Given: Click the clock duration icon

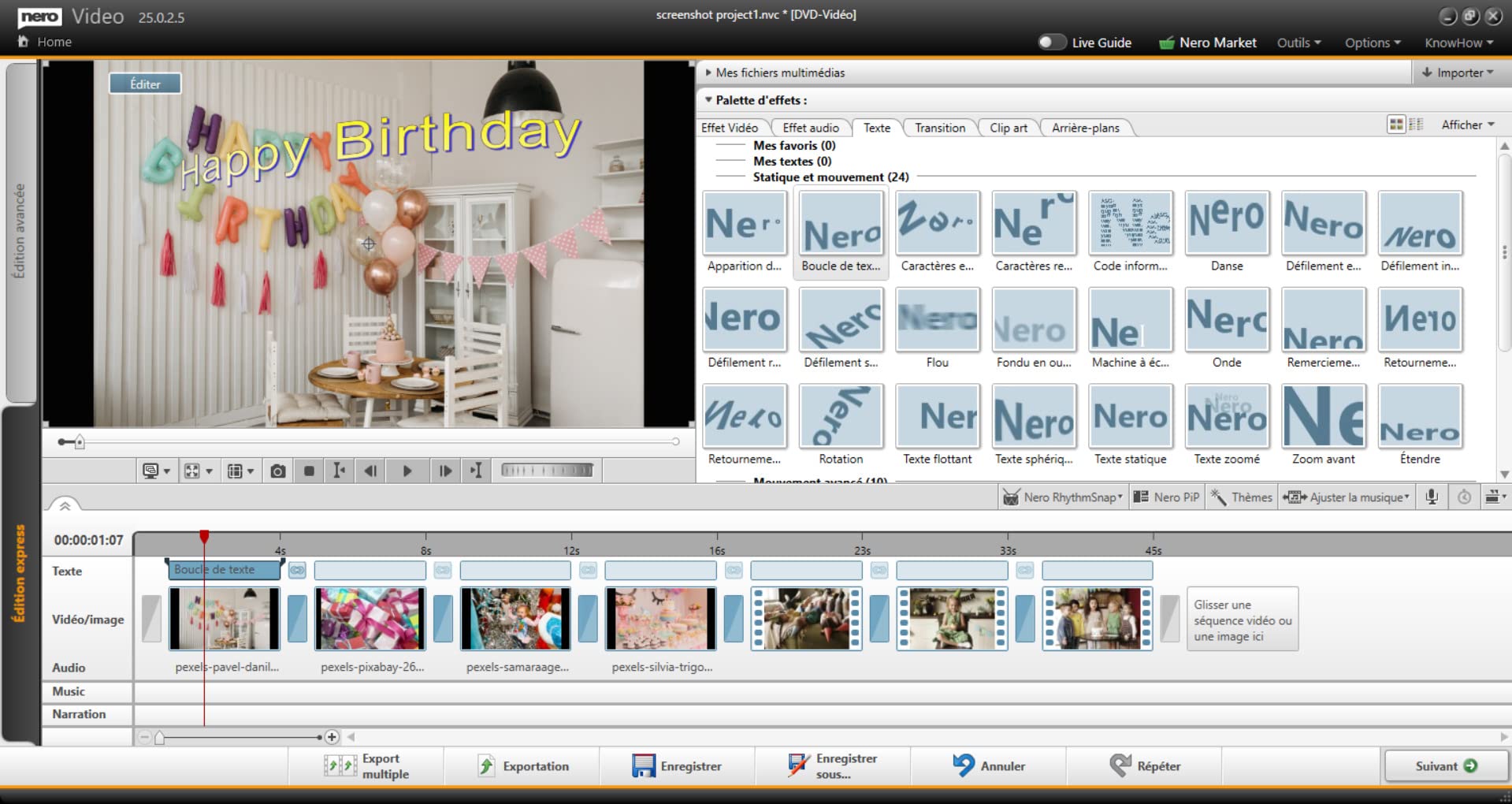Looking at the screenshot, I should [x=1464, y=497].
